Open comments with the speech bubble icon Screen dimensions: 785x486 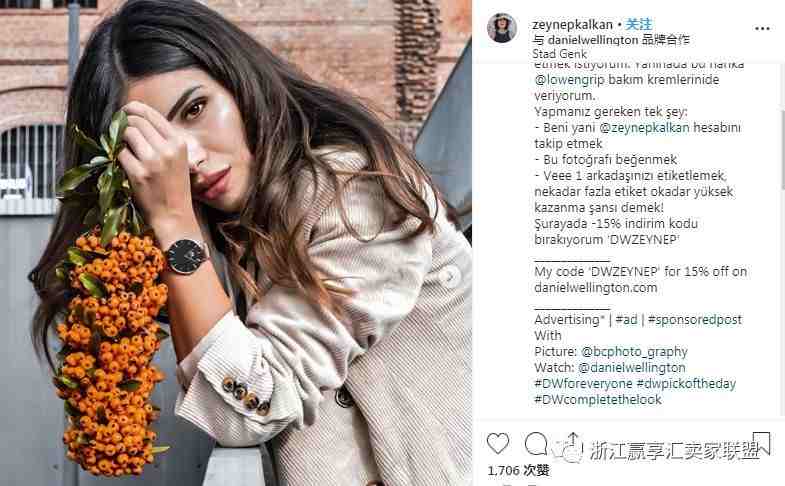pos(536,443)
